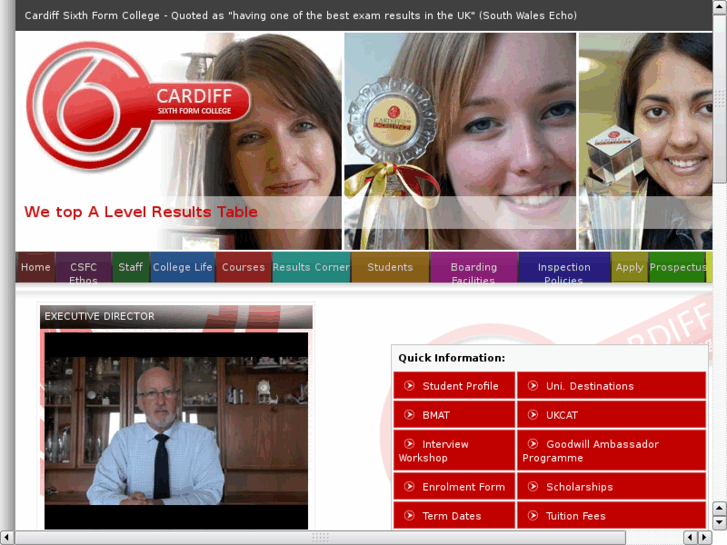The height and width of the screenshot is (545, 727).
Task: View the Term Dates link
Action: coord(454,515)
